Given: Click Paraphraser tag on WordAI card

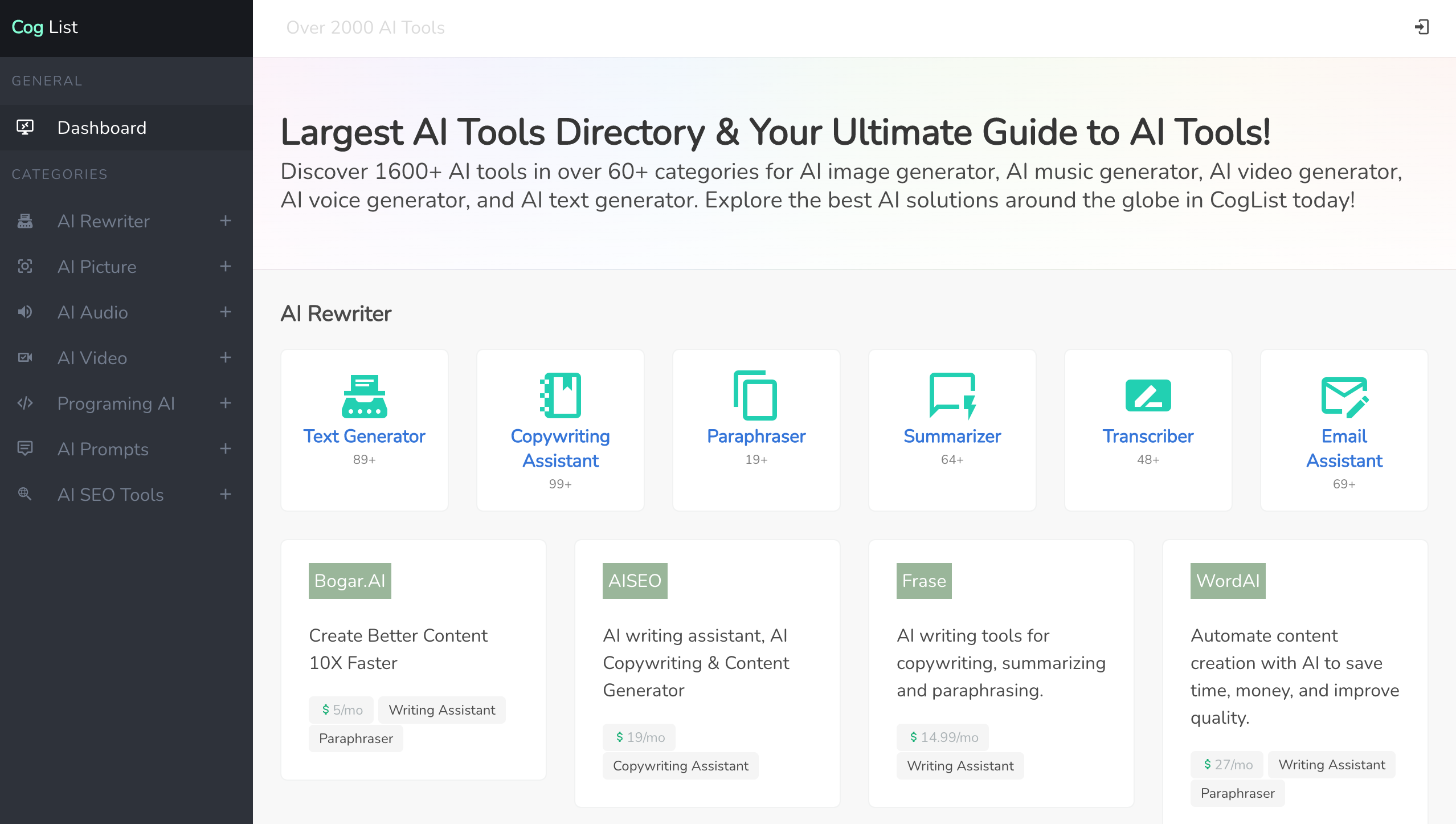Looking at the screenshot, I should click(1238, 793).
